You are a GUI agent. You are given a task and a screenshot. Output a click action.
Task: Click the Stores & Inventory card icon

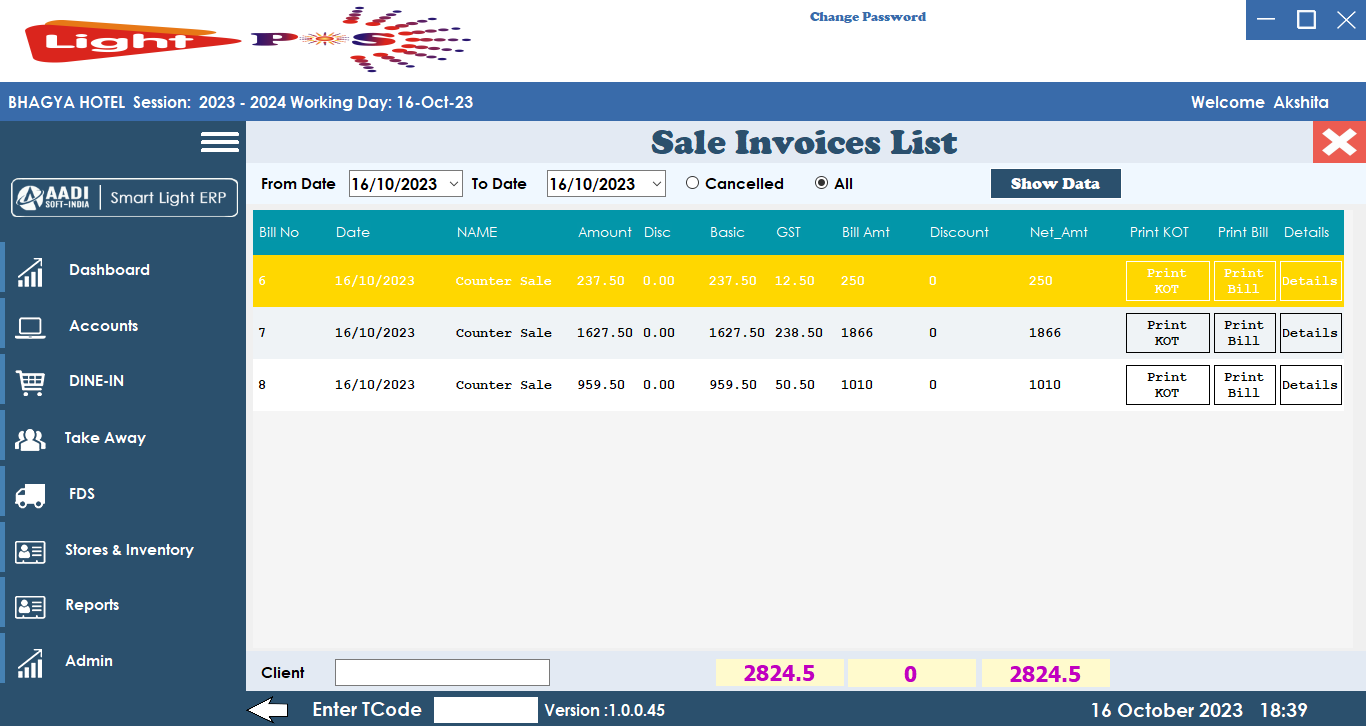31,550
